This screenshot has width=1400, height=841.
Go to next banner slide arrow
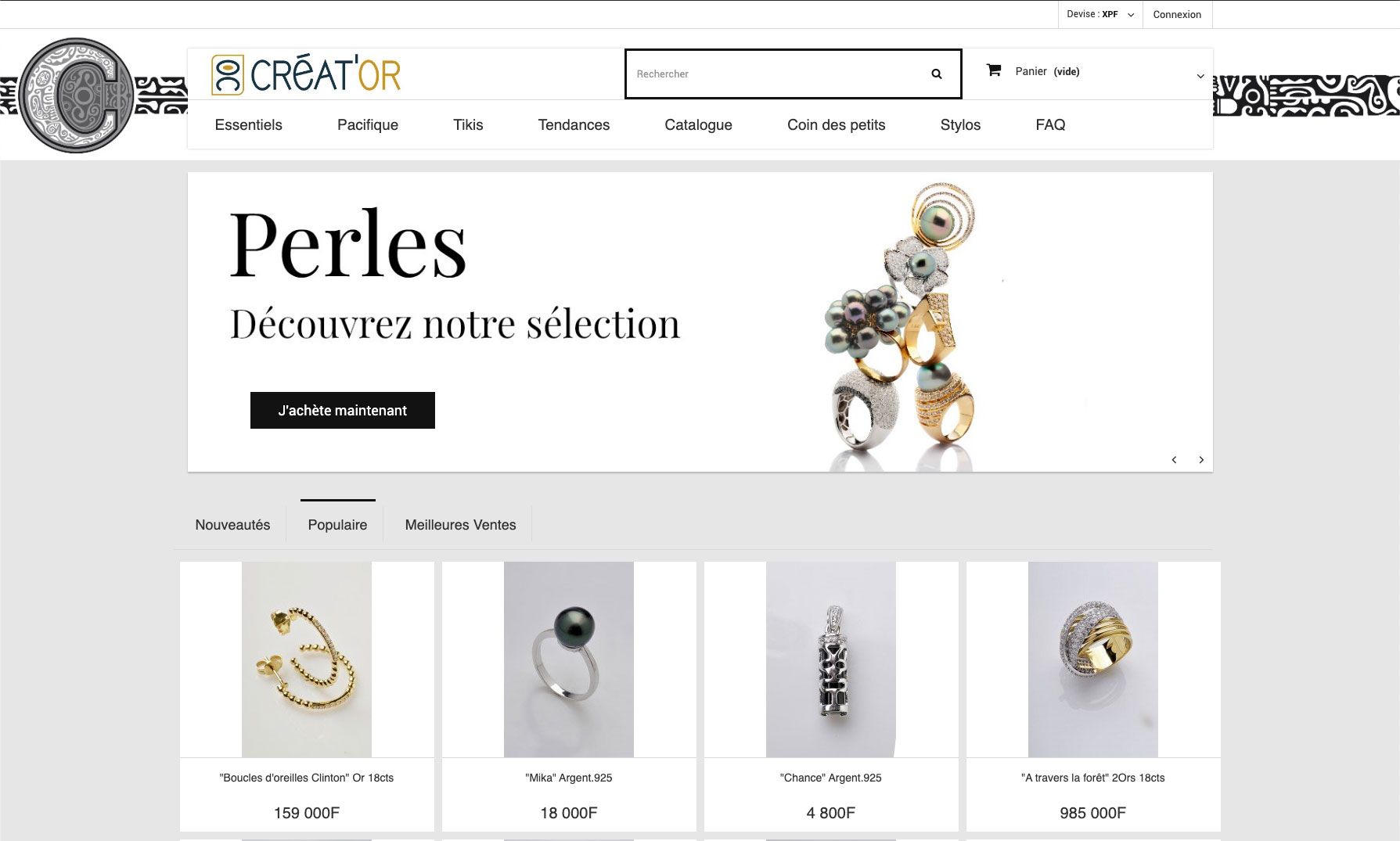(x=1201, y=460)
